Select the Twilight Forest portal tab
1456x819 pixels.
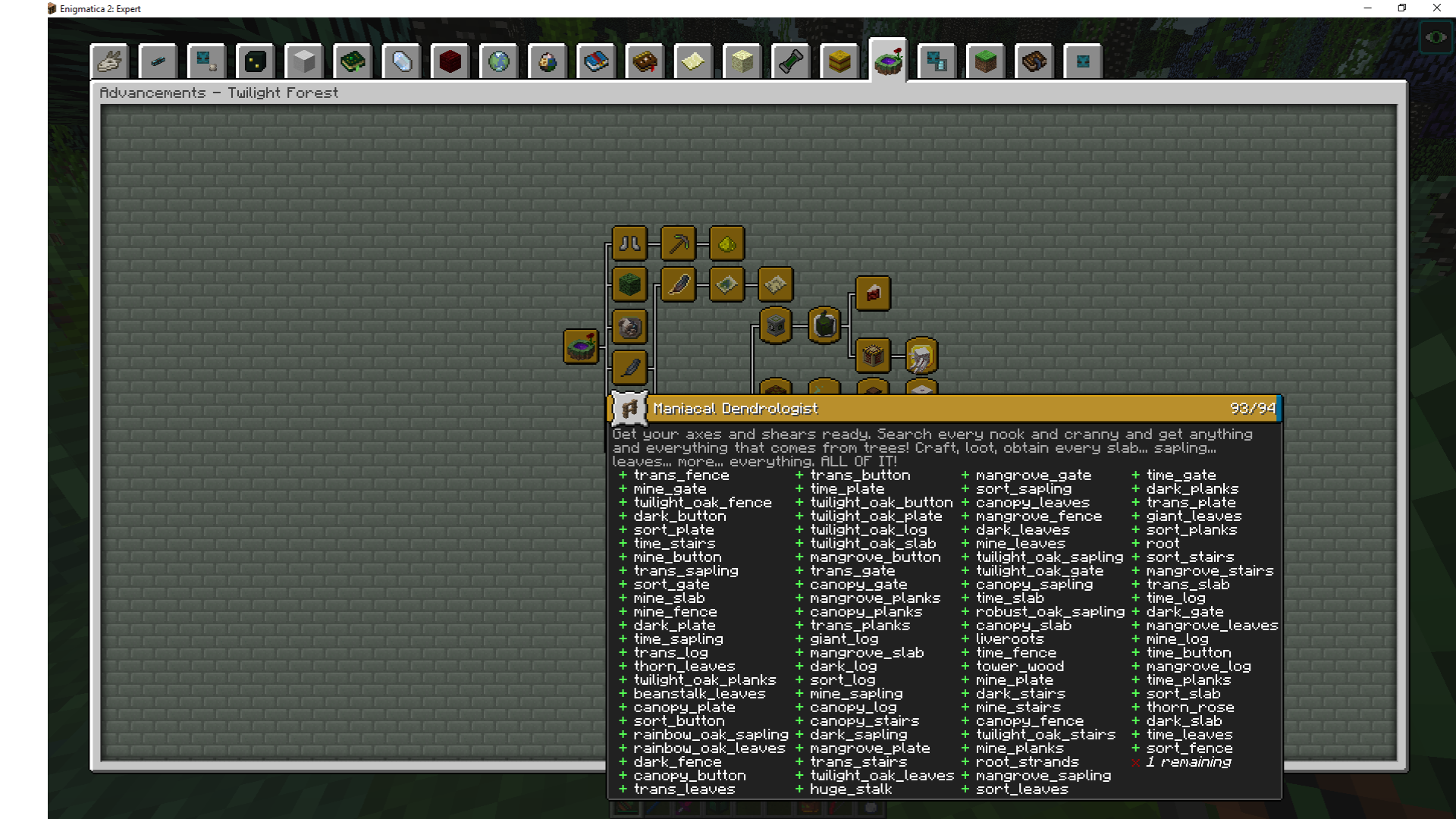888,60
